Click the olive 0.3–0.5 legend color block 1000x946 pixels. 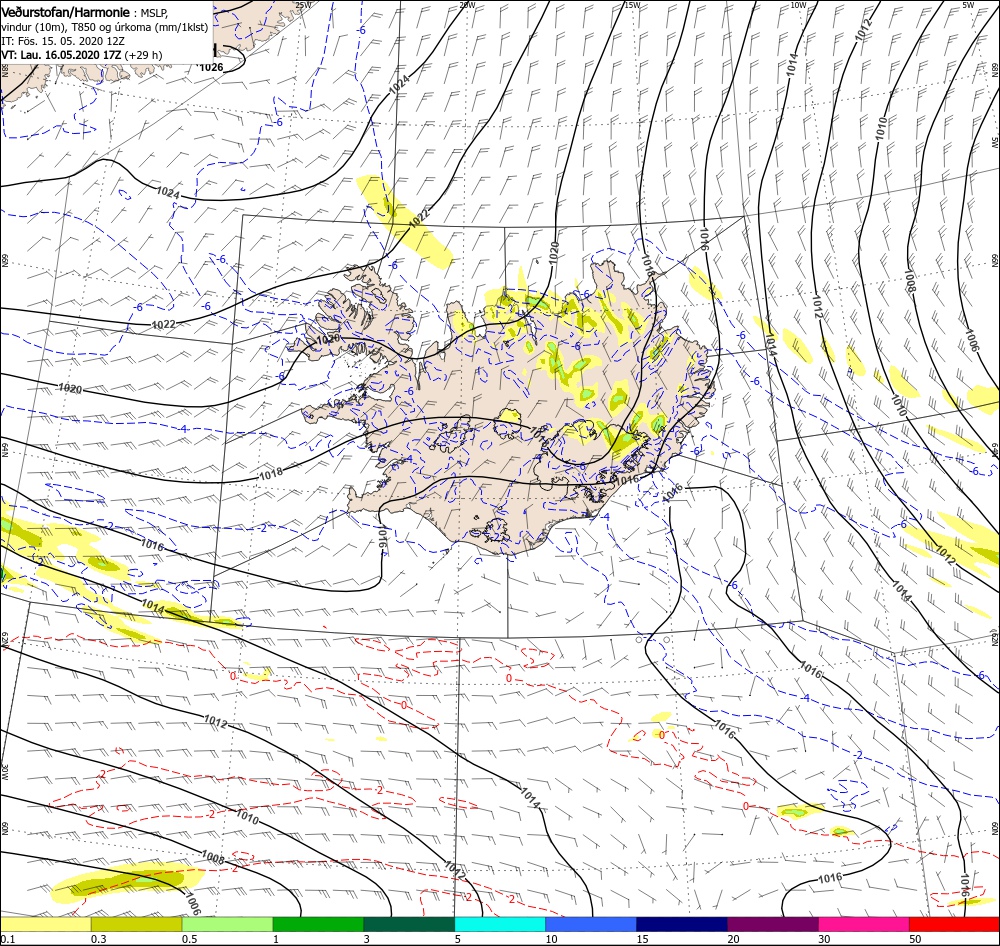coord(136,924)
